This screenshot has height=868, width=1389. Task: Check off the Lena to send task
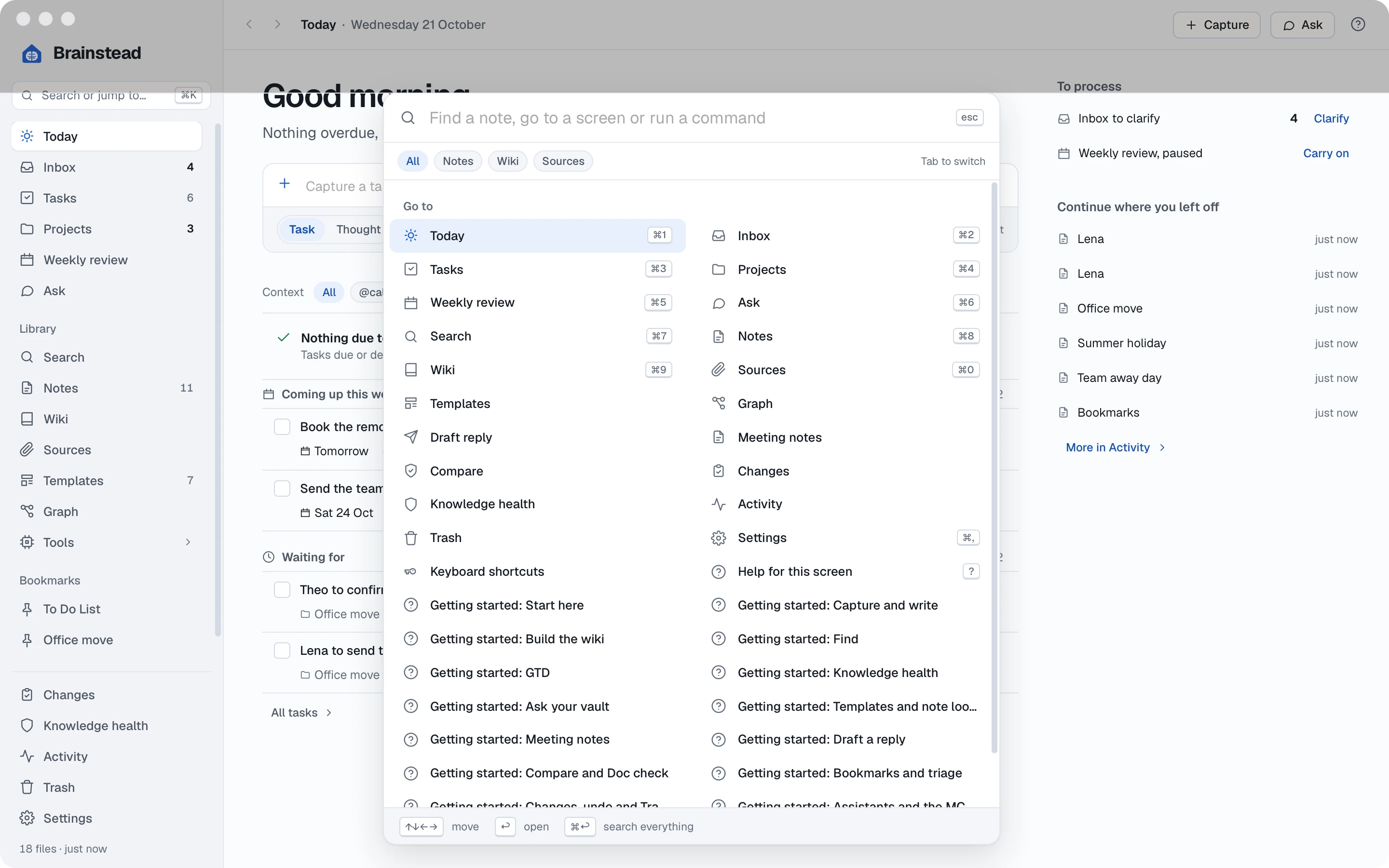coord(282,651)
